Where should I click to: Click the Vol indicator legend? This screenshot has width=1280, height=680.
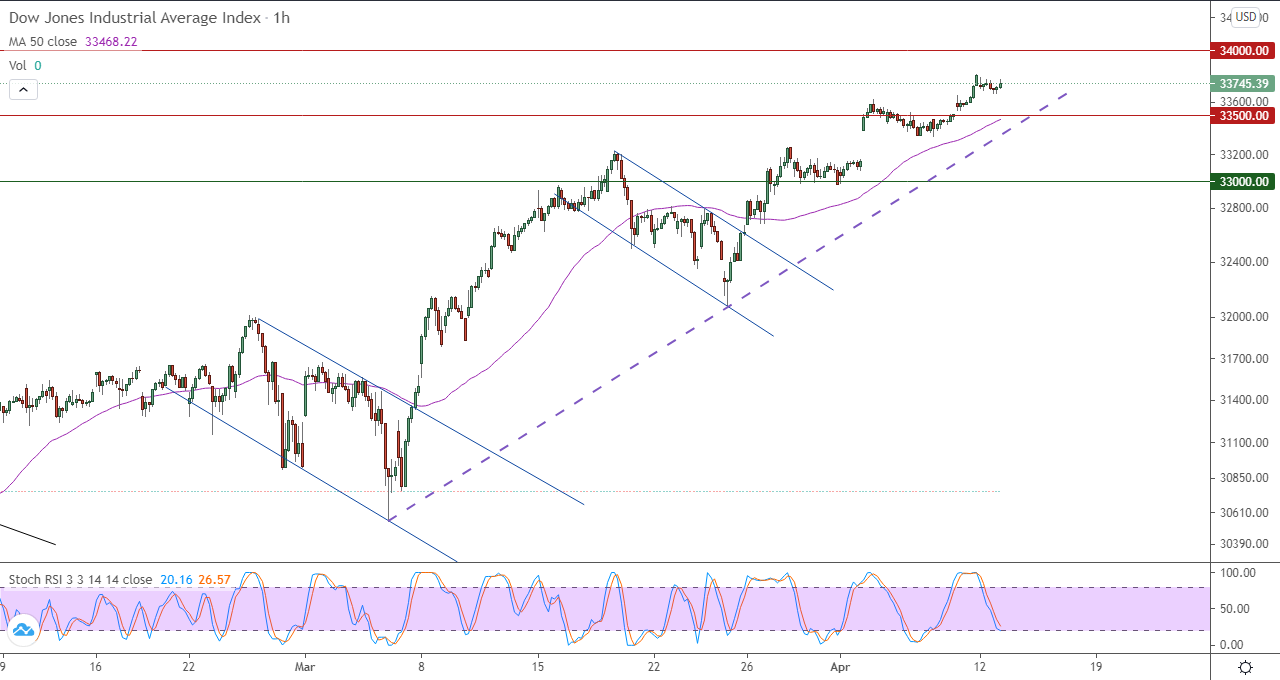click(18, 65)
